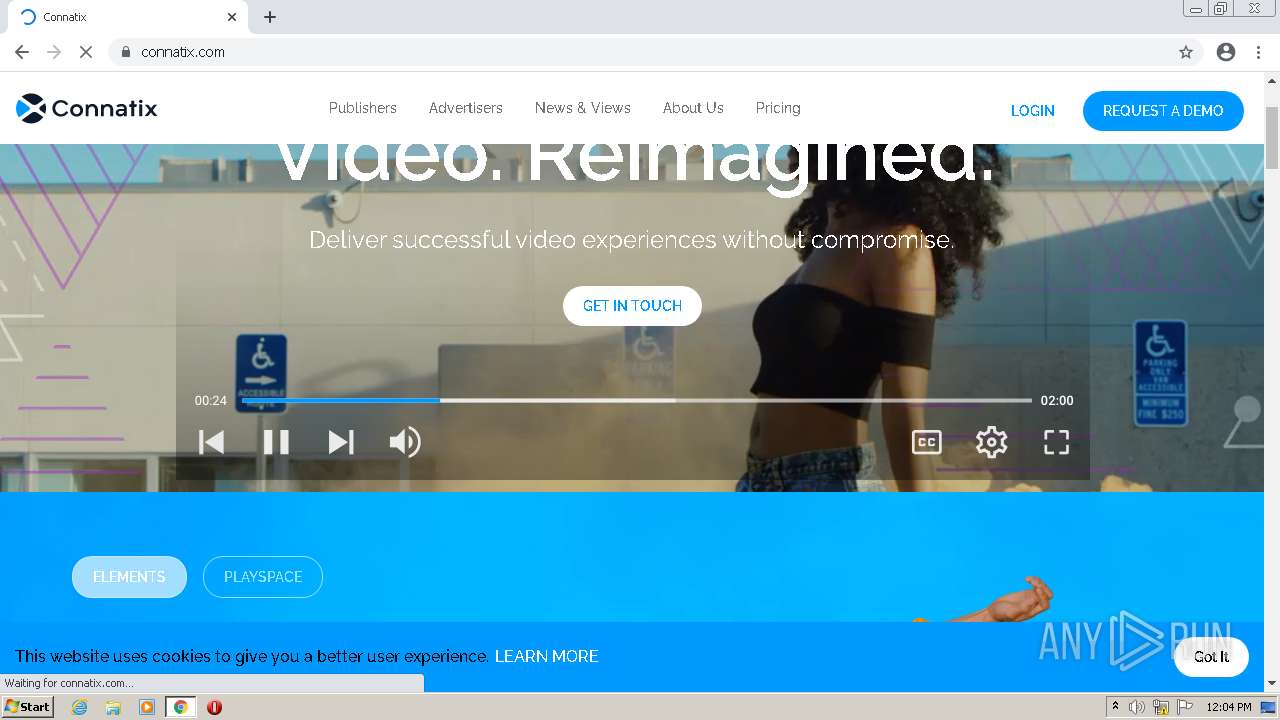
Task: Click GET IN TOUCH button
Action: coord(632,306)
